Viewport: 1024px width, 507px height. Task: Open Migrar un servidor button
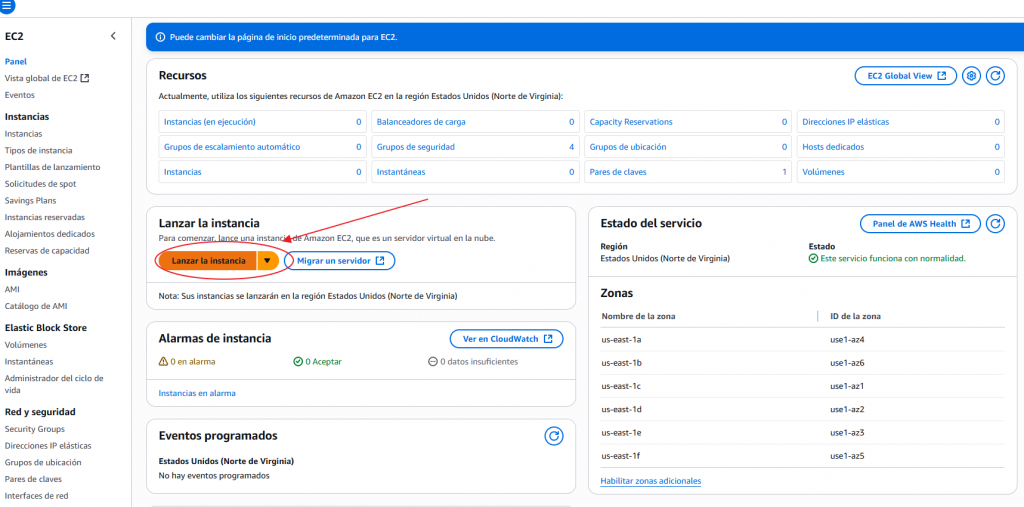(x=340, y=261)
